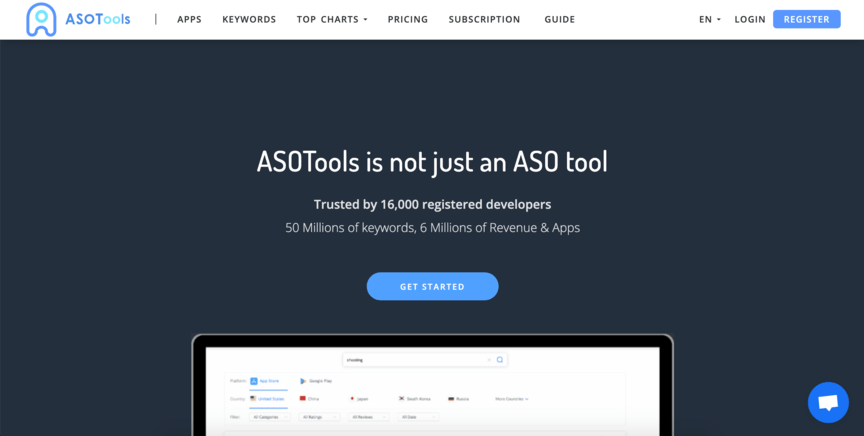Viewport: 864px width, 436px height.
Task: Expand the Top Charts dropdown
Action: (x=332, y=19)
